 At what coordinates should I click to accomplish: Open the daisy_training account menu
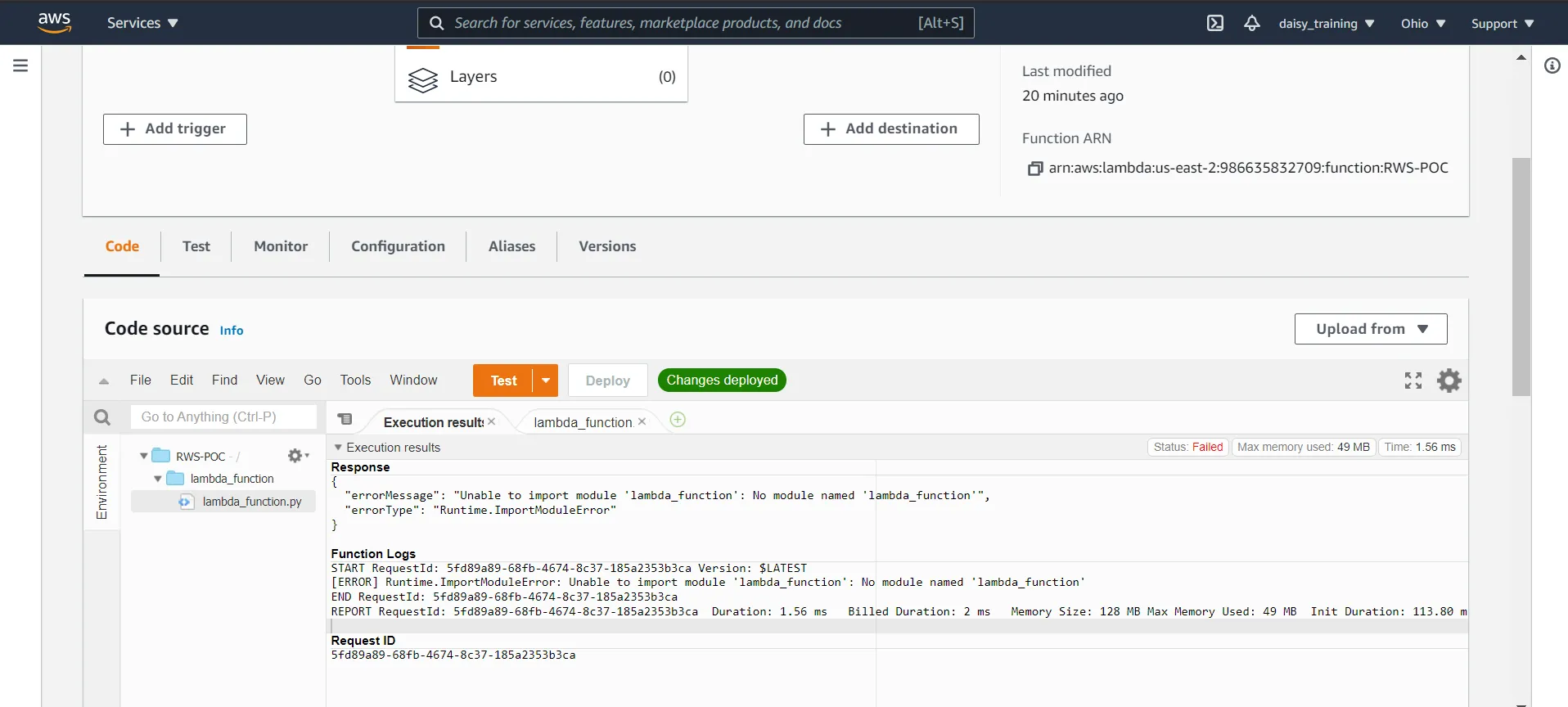click(x=1327, y=24)
